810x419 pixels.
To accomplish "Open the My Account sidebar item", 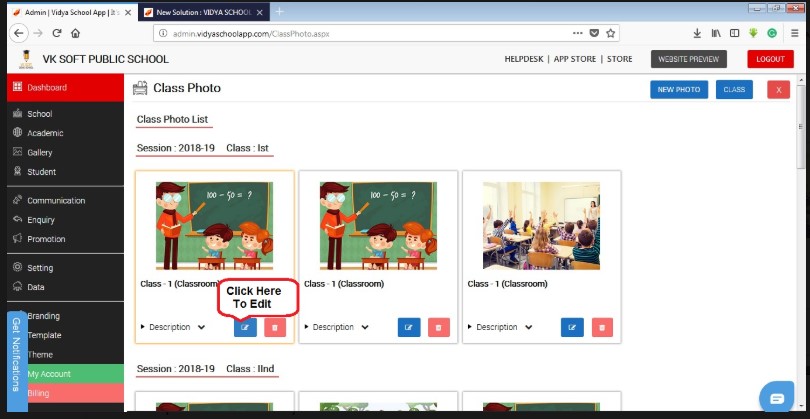I will pos(76,374).
